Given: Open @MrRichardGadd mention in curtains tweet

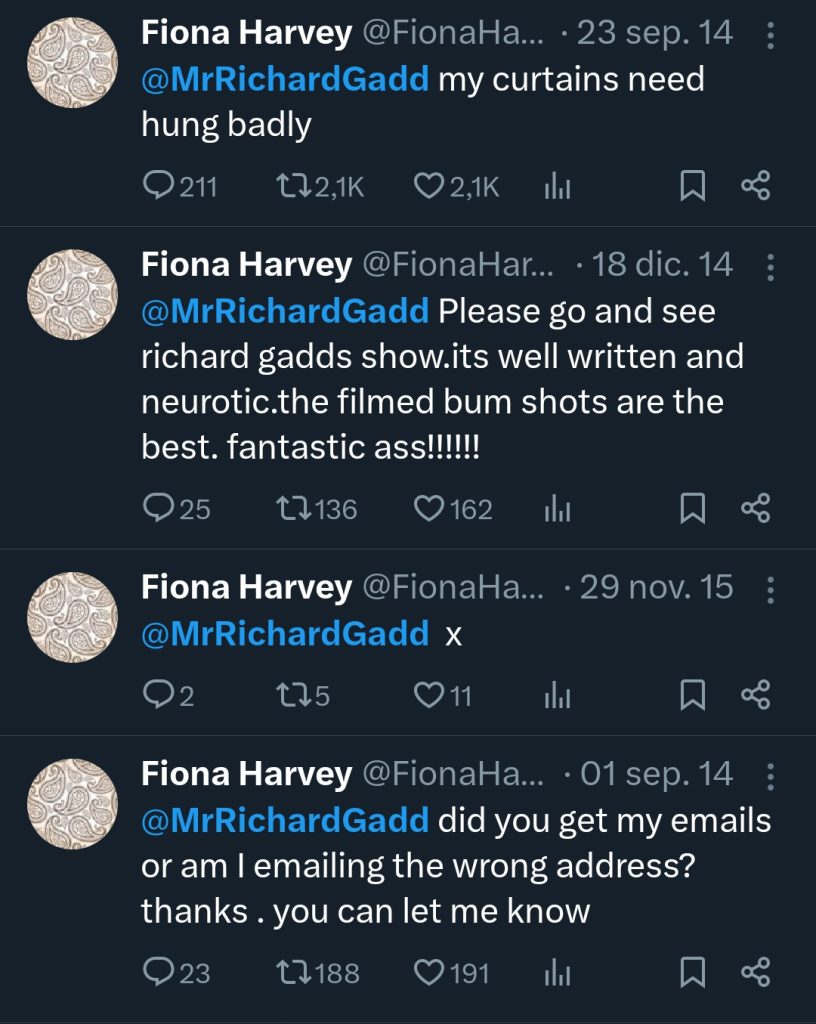Looking at the screenshot, I should pos(285,80).
